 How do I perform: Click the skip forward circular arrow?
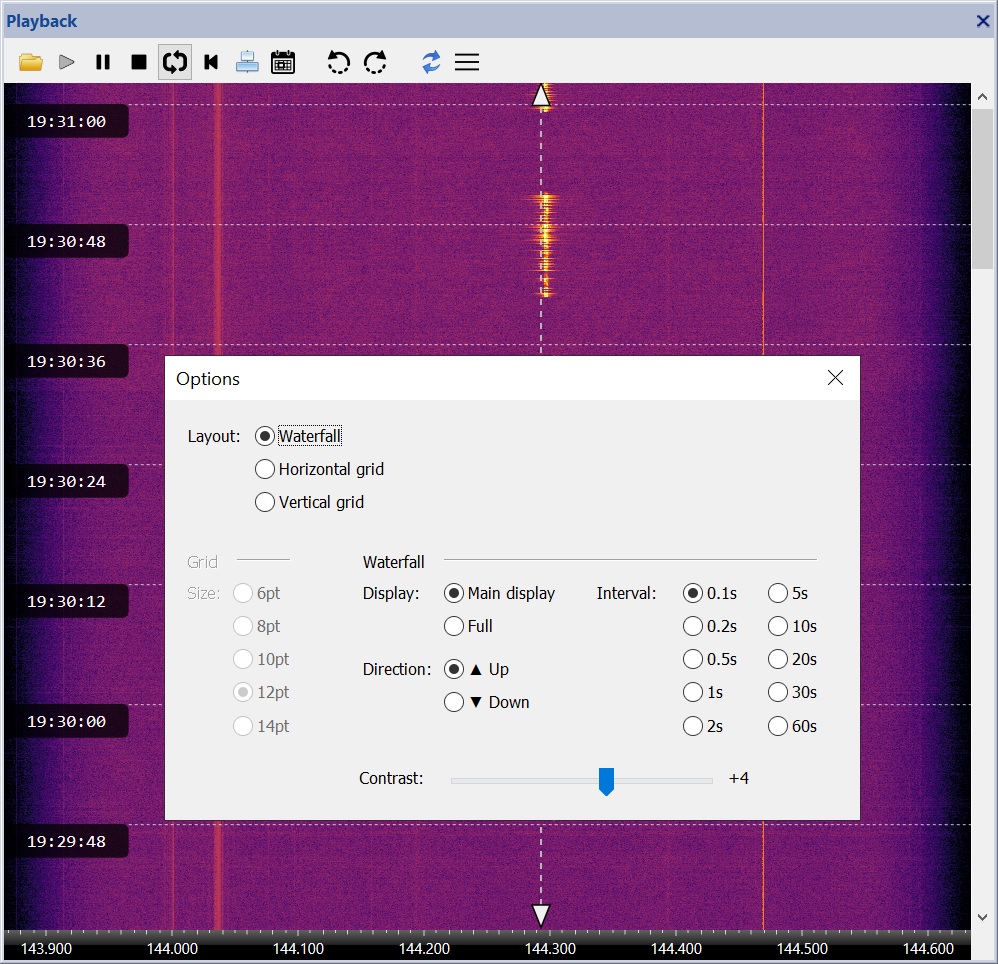coord(375,63)
